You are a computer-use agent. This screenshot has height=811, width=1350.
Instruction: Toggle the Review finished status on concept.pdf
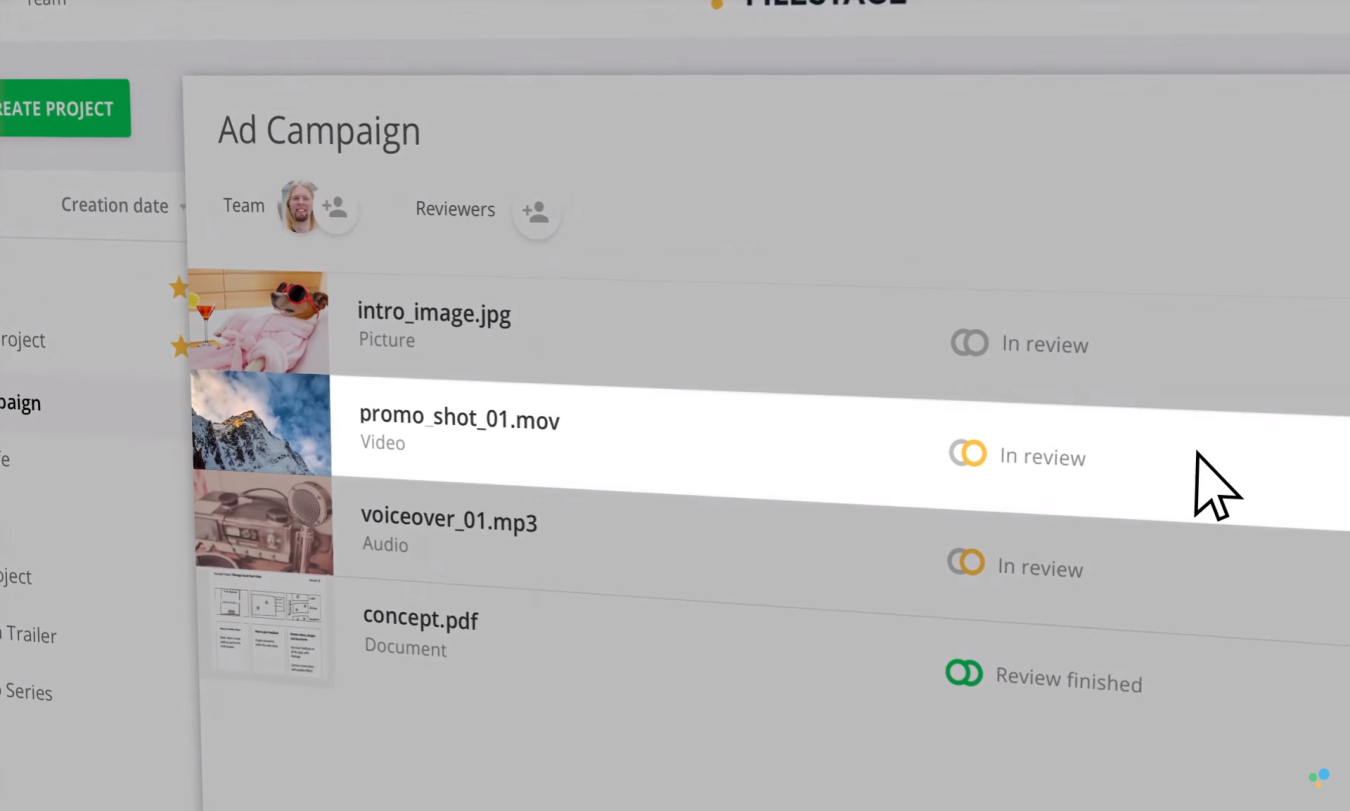tap(964, 672)
